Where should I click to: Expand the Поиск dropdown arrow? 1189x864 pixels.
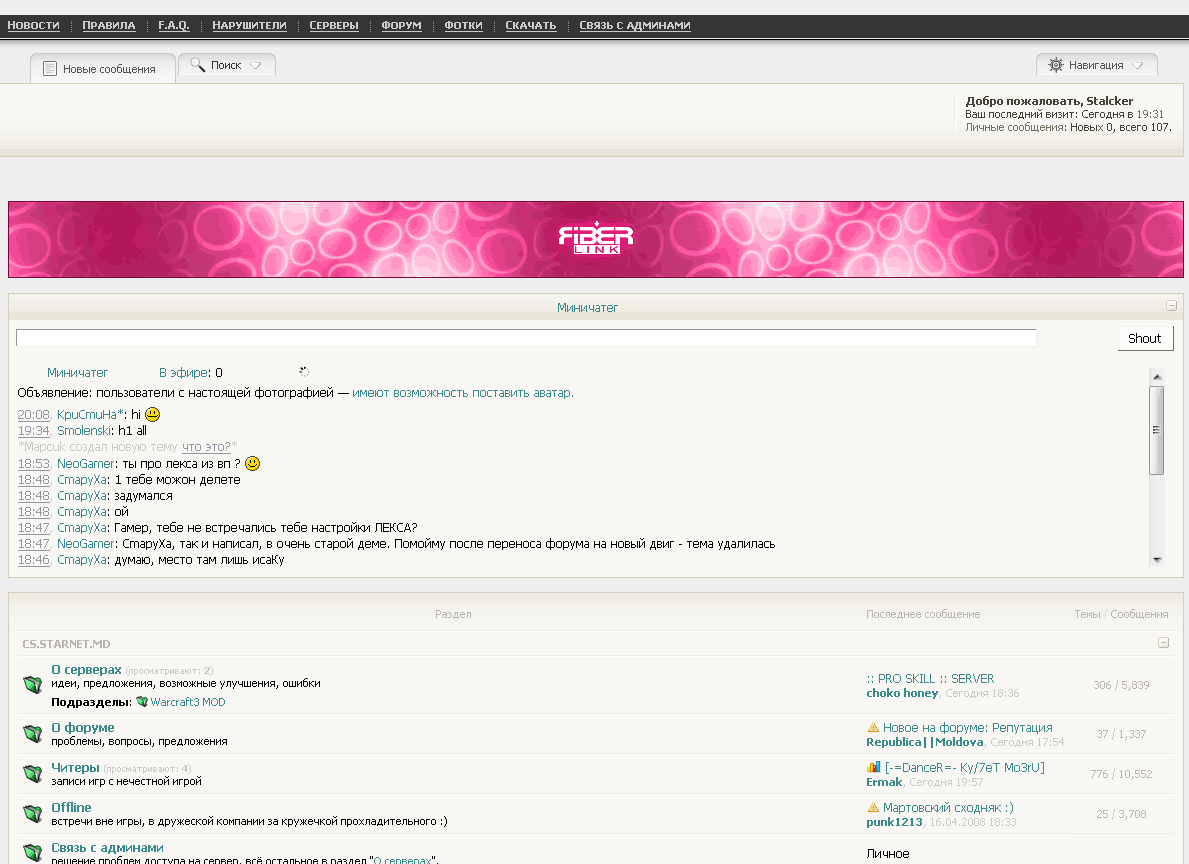tap(256, 65)
